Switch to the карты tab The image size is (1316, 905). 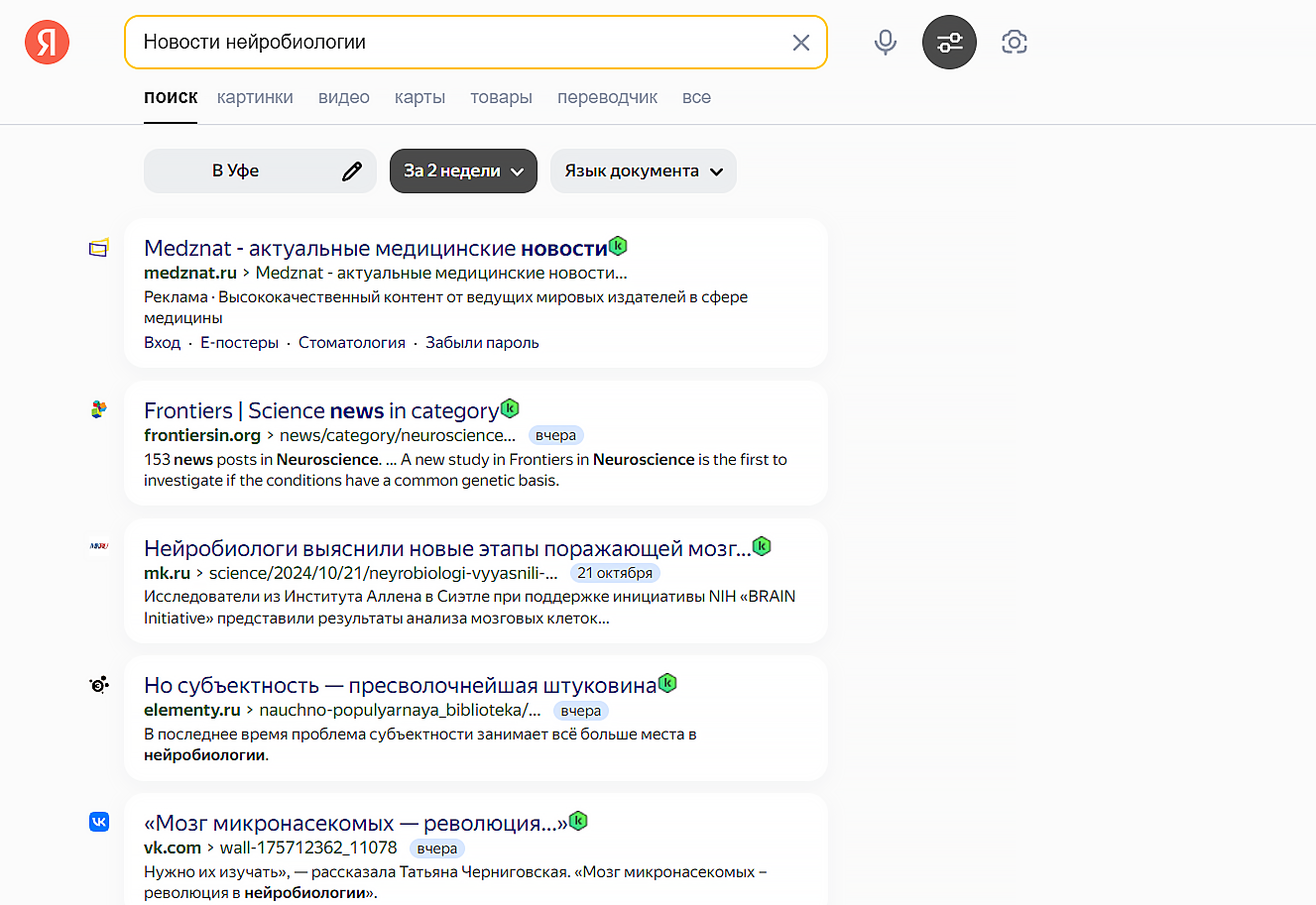419,97
